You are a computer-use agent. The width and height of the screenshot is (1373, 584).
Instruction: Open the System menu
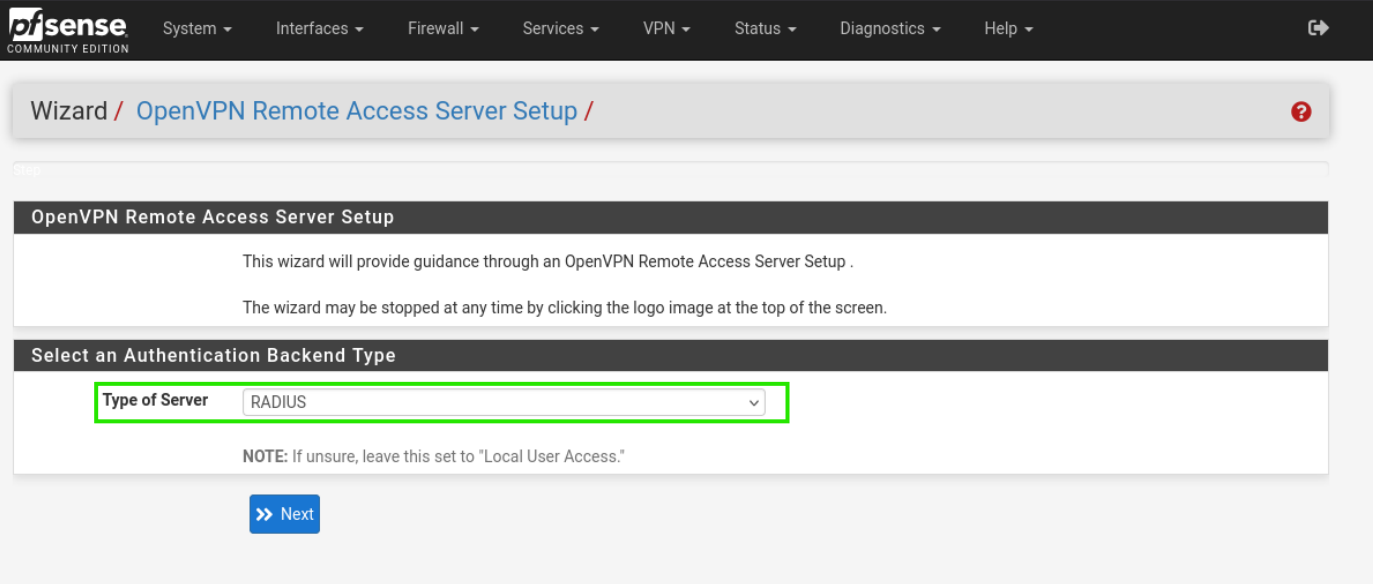pyautogui.click(x=197, y=29)
